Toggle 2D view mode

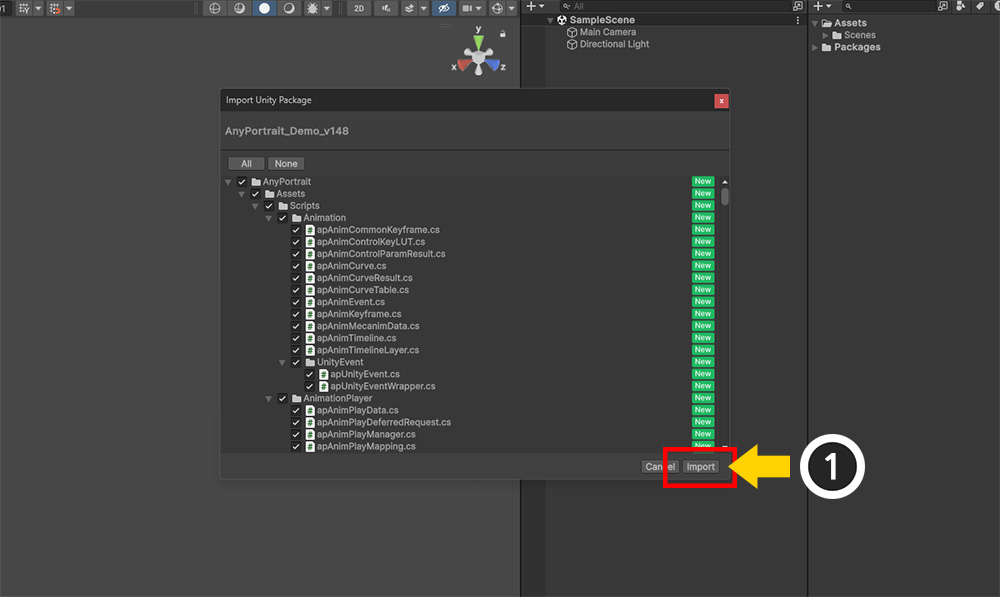[359, 8]
